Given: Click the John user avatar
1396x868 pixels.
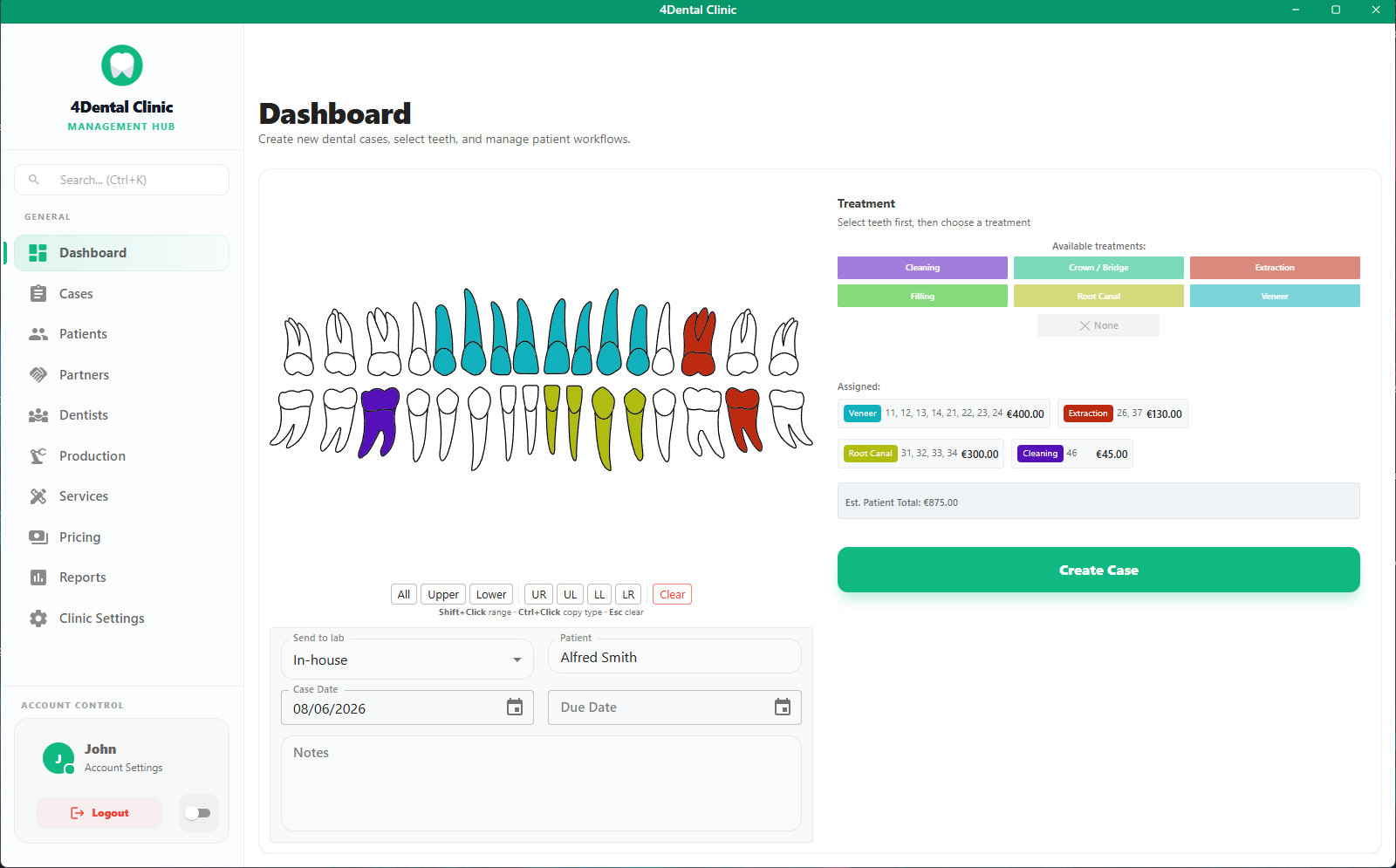Looking at the screenshot, I should click(58, 758).
